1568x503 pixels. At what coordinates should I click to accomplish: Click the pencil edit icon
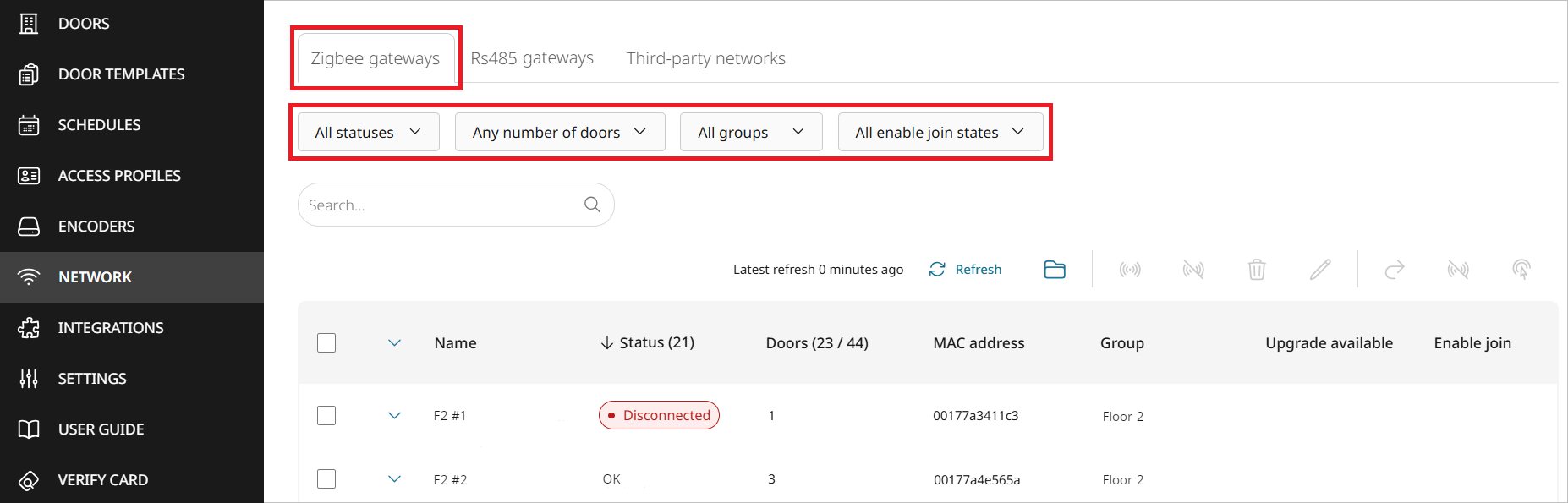(1320, 270)
